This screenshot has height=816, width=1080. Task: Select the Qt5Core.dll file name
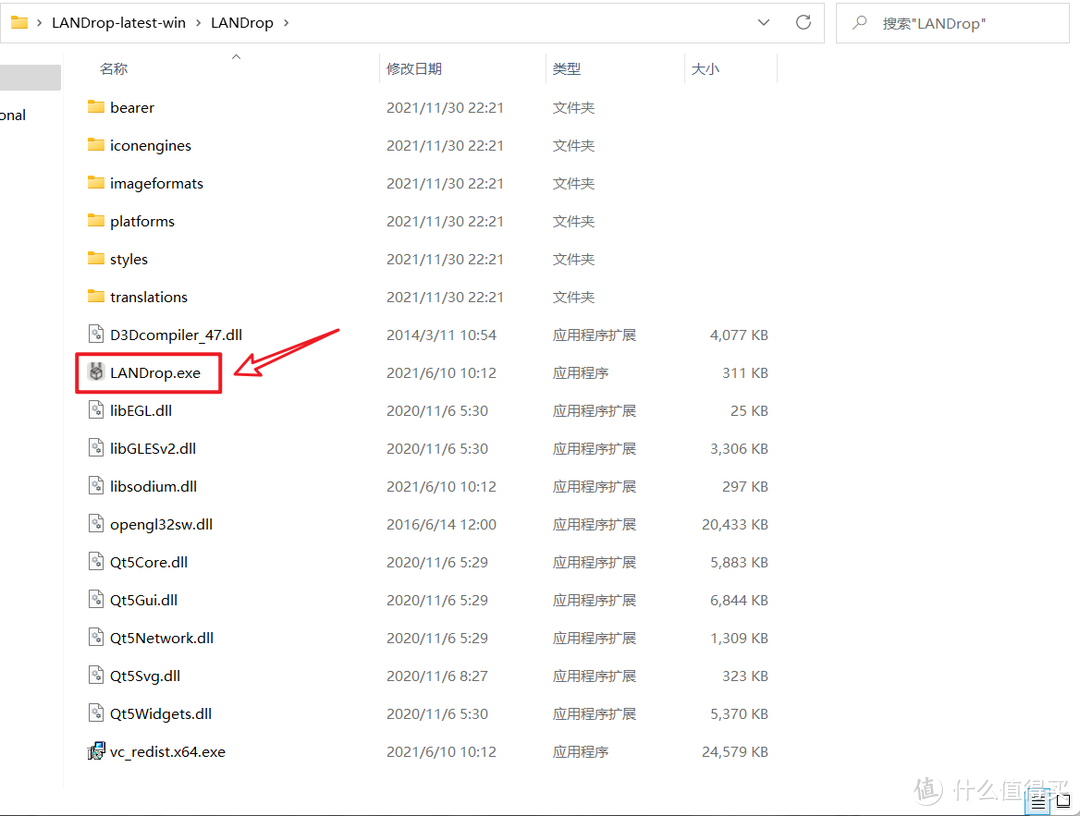pos(149,562)
